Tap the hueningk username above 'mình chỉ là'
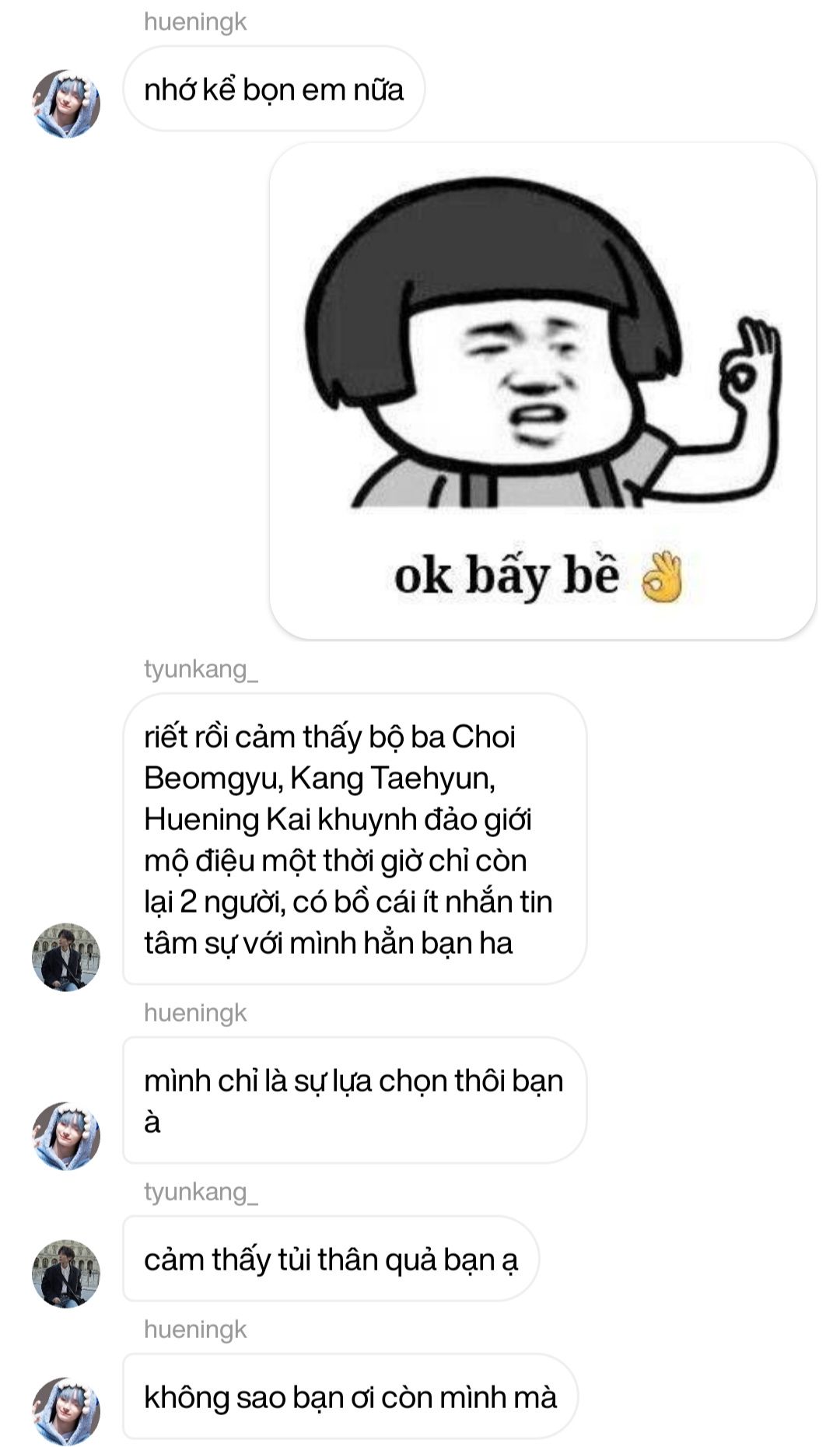Viewport: 840px width, 1447px height. [x=195, y=1013]
